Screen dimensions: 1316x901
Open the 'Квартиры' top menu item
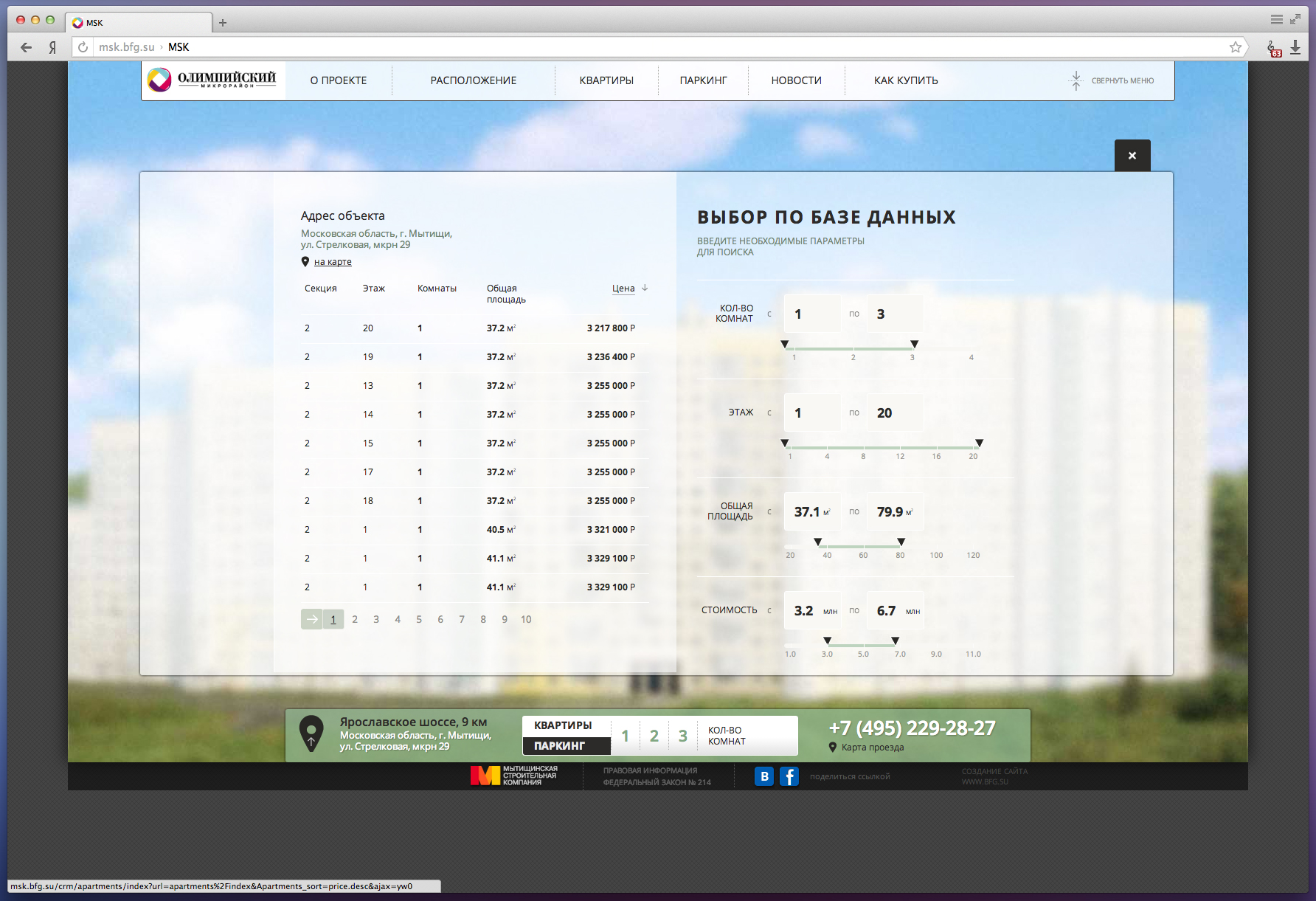606,80
